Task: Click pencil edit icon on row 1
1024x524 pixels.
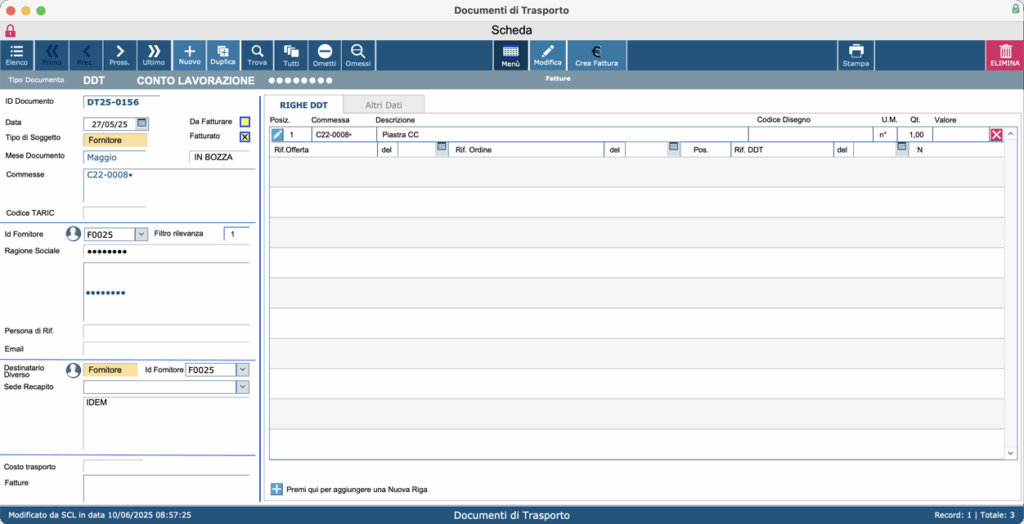Action: [x=278, y=135]
